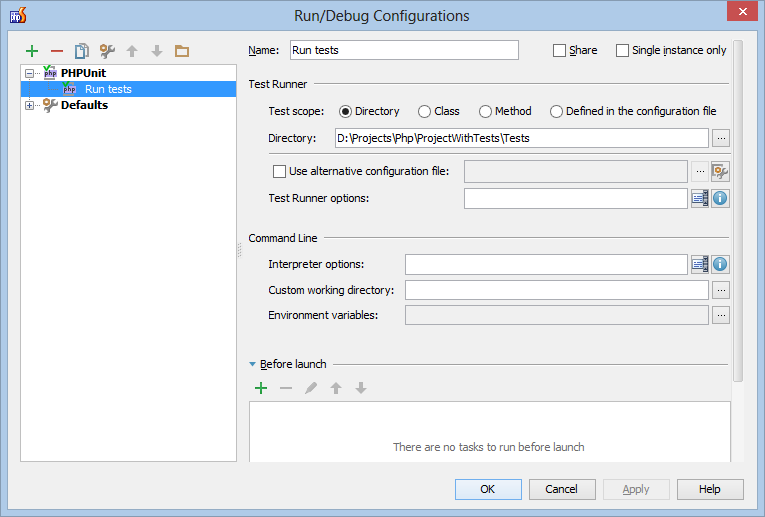Remove the Before launch task
The image size is (765, 517).
286,388
